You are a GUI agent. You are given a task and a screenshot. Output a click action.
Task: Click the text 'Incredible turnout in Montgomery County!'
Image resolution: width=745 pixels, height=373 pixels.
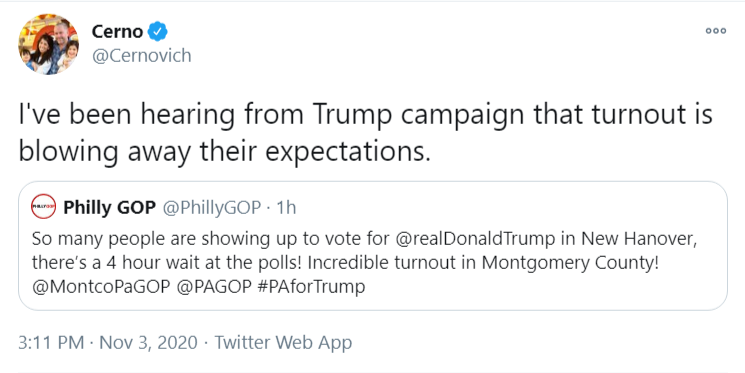click(x=484, y=262)
